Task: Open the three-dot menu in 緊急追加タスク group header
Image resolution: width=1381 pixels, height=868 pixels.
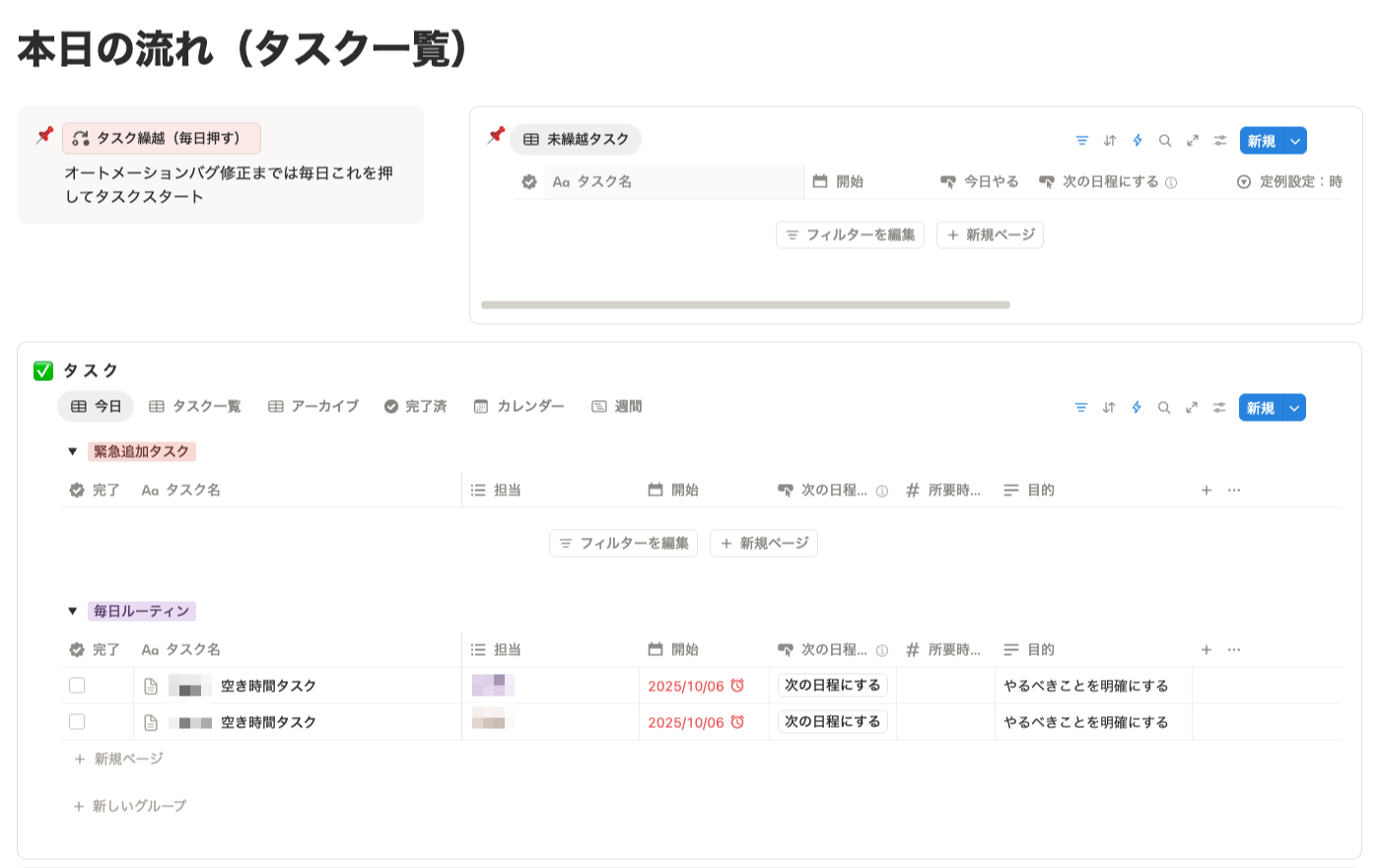Action: coord(1234,490)
